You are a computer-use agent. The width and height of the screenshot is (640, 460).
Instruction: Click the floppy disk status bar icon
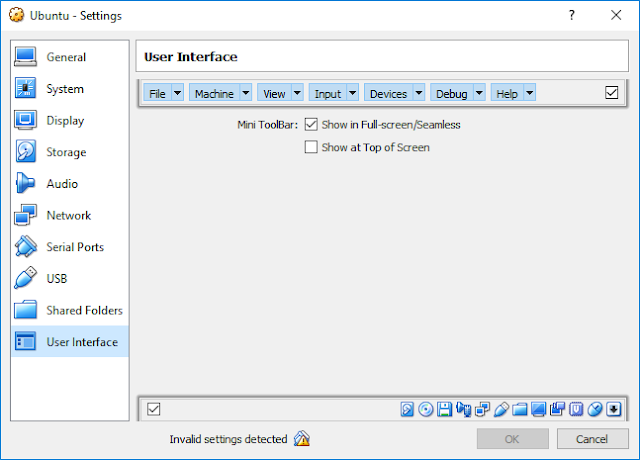pos(444,409)
